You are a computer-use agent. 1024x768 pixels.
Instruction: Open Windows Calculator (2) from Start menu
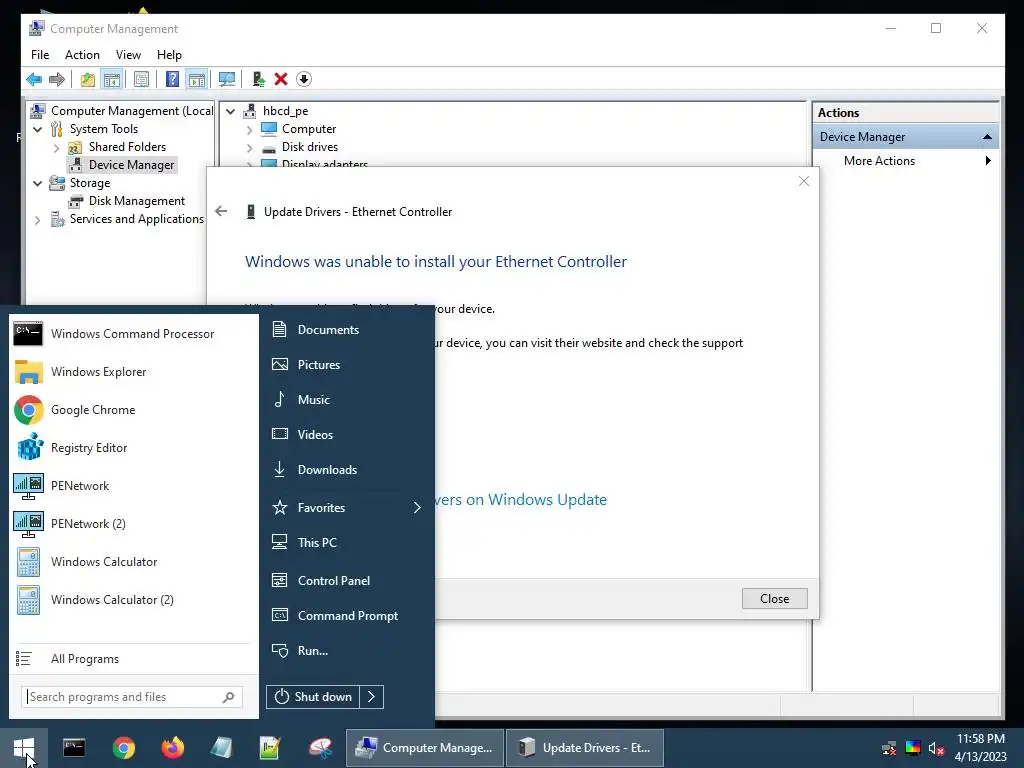click(x=133, y=600)
